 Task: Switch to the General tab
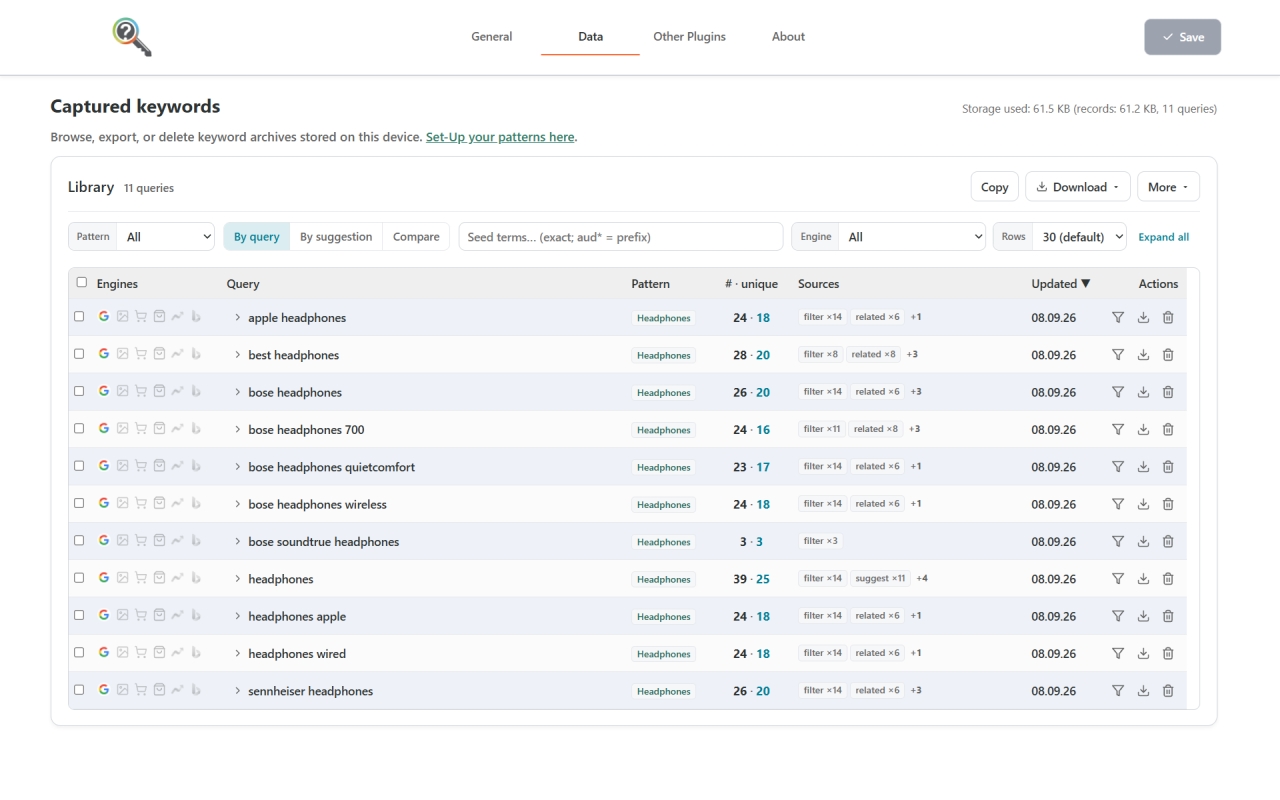coord(492,37)
